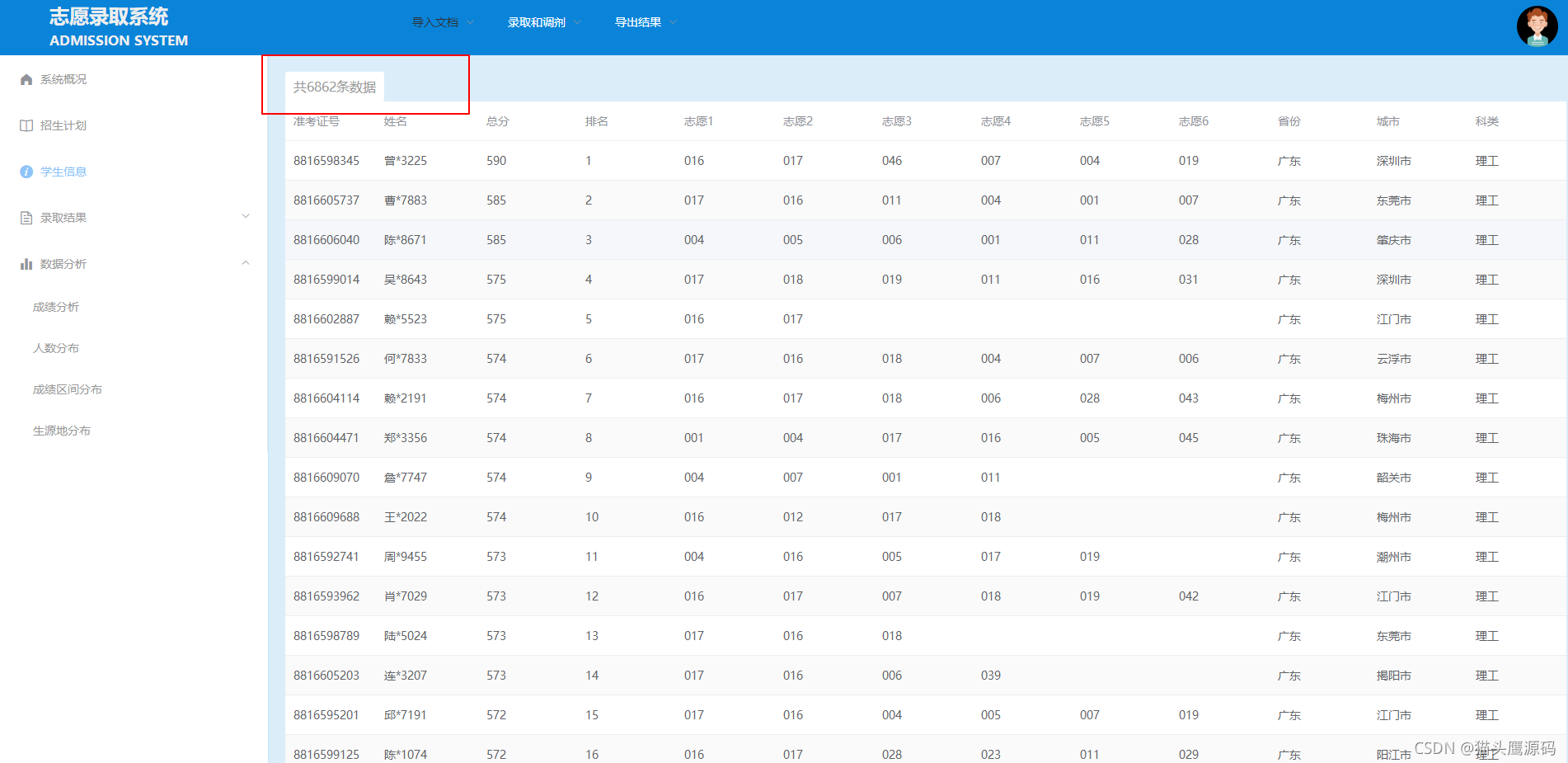Click 韶关市 city cell
Image resolution: width=1568 pixels, height=763 pixels.
[x=1394, y=478]
